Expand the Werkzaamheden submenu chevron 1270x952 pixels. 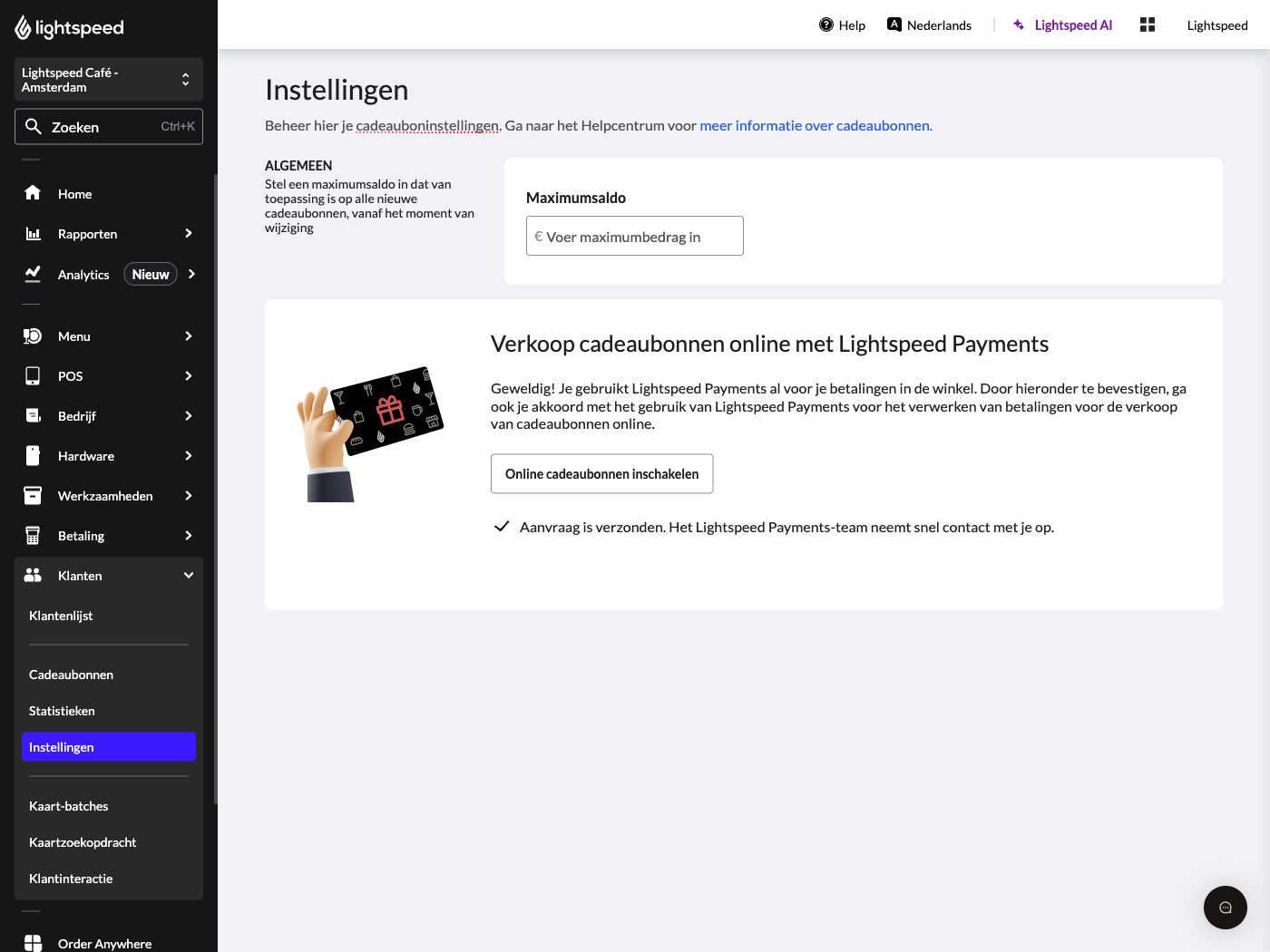(189, 496)
